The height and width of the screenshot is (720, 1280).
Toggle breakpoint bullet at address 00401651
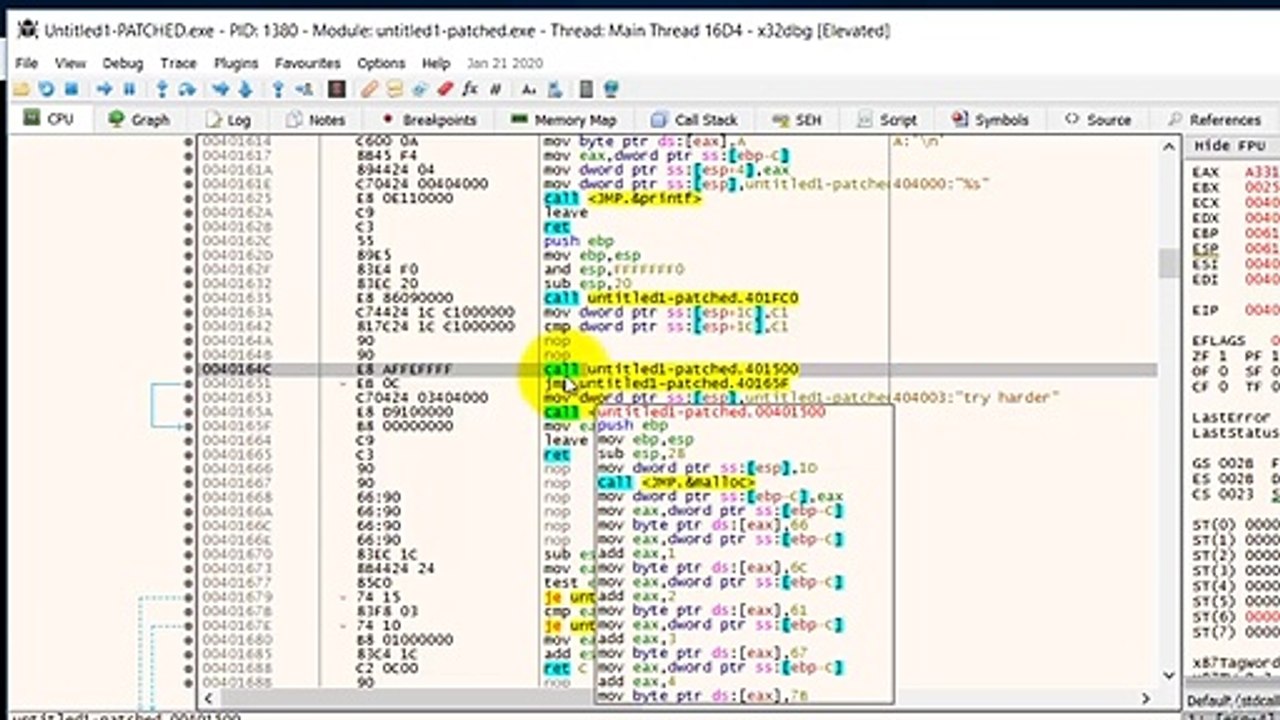click(189, 383)
